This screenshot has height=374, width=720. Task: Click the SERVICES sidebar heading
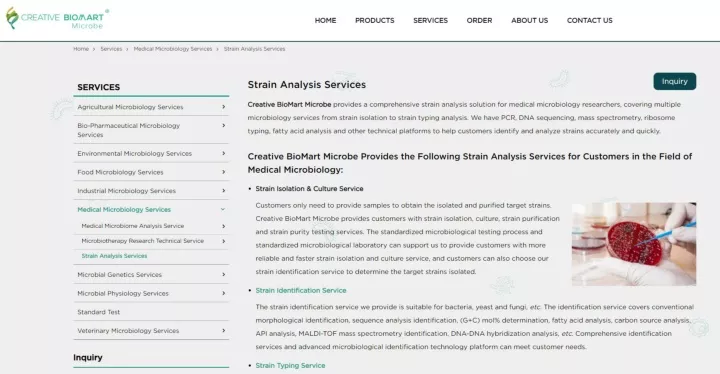(99, 87)
